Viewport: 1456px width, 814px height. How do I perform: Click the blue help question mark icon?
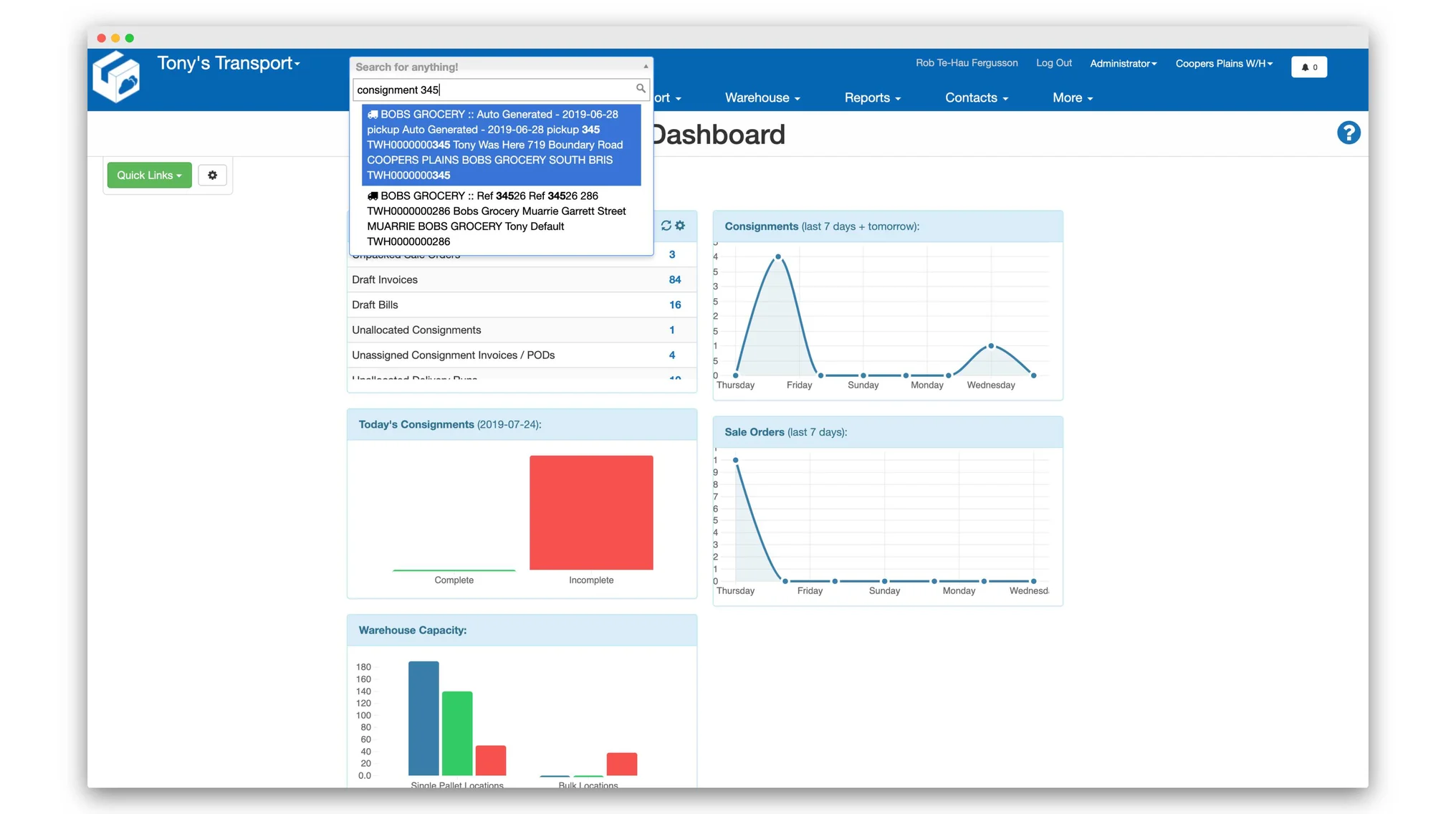[x=1348, y=133]
